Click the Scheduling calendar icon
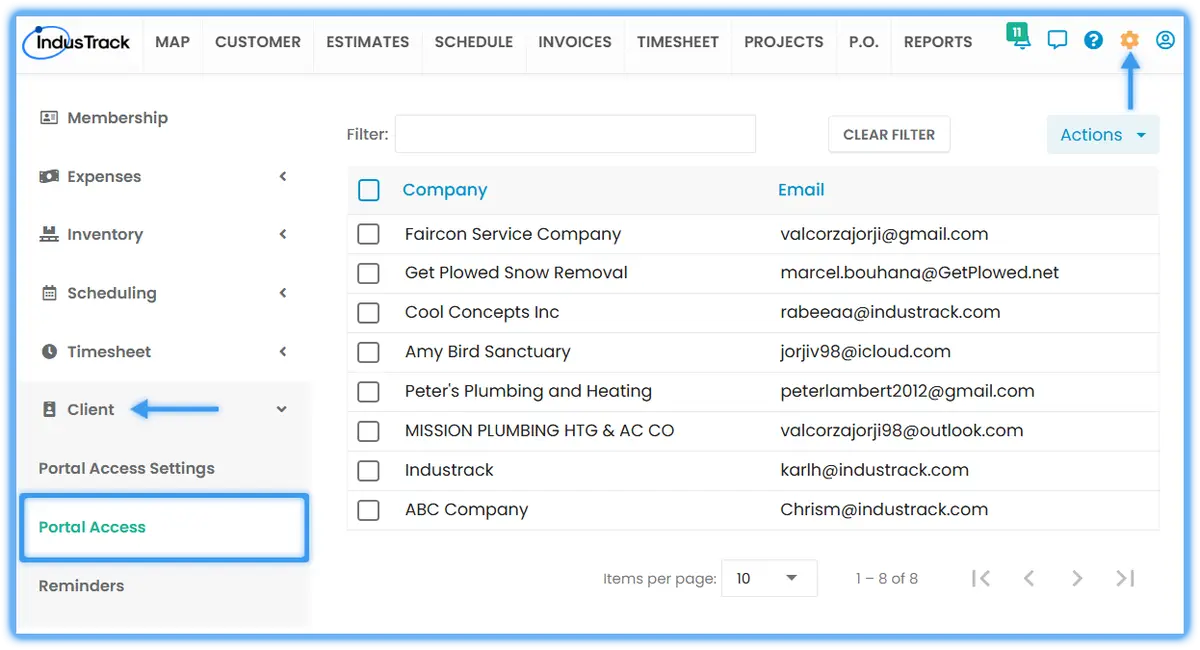This screenshot has width=1200, height=650. coord(49,293)
